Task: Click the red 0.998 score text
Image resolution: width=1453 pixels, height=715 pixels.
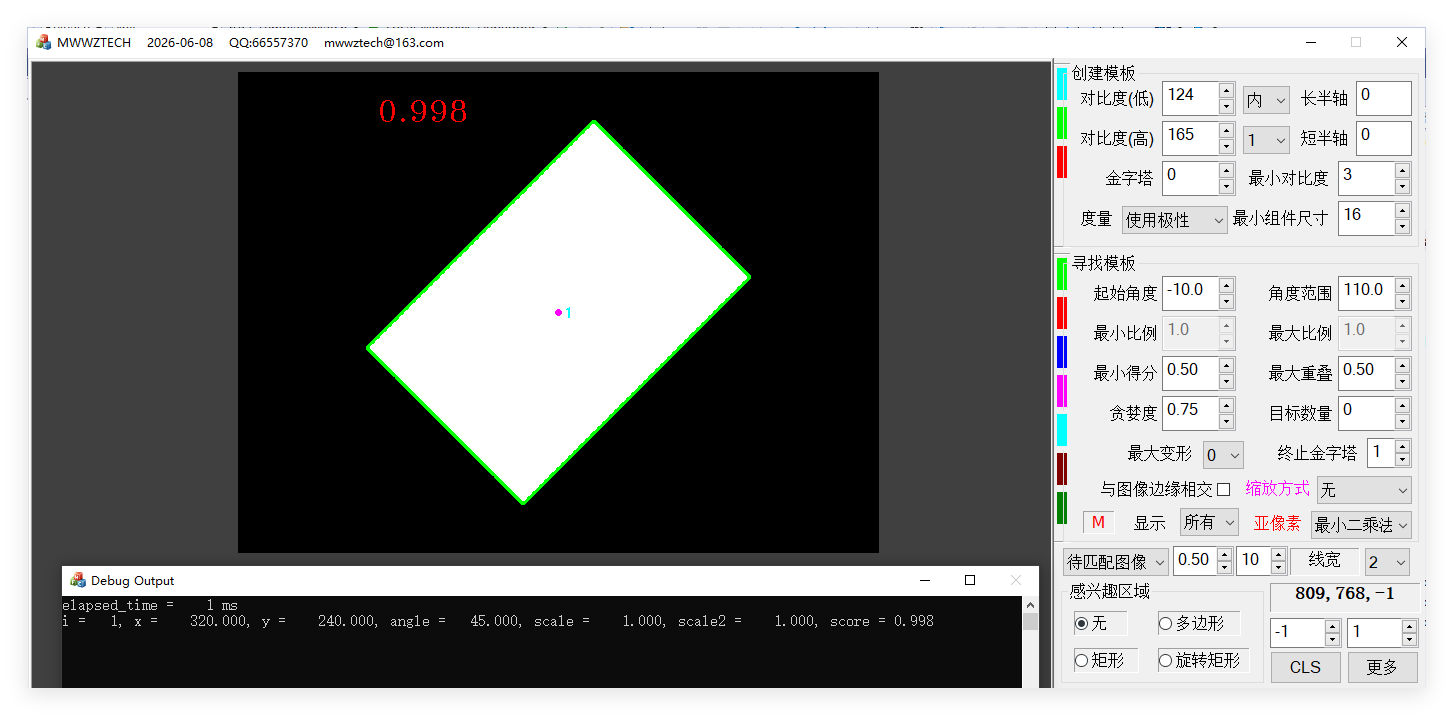Action: (423, 111)
